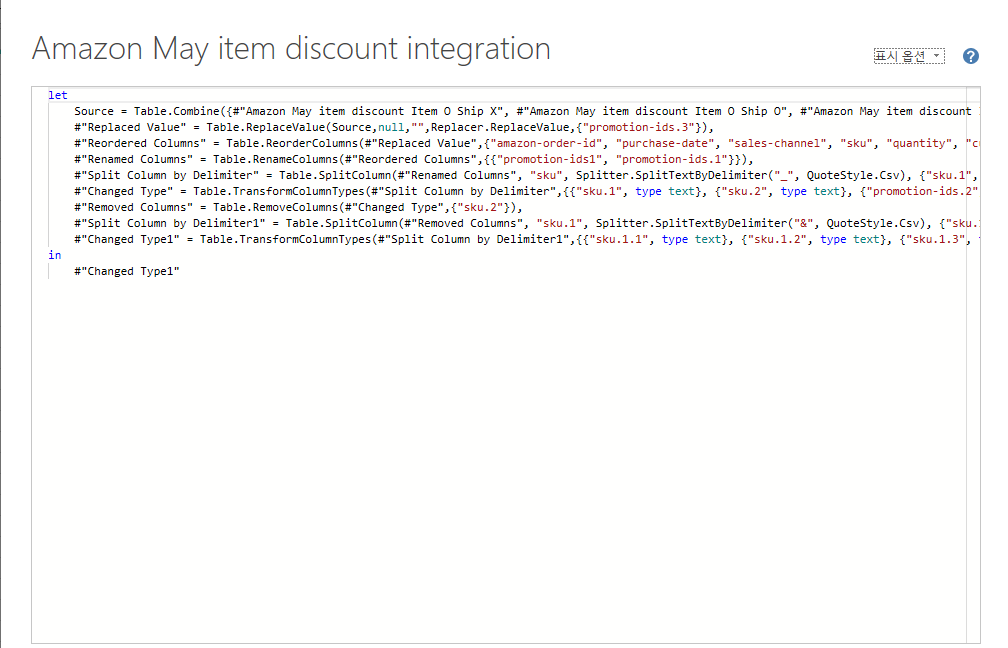Click the Table.ReplaceValue function text
The height and width of the screenshot is (648, 1008).
(266, 127)
